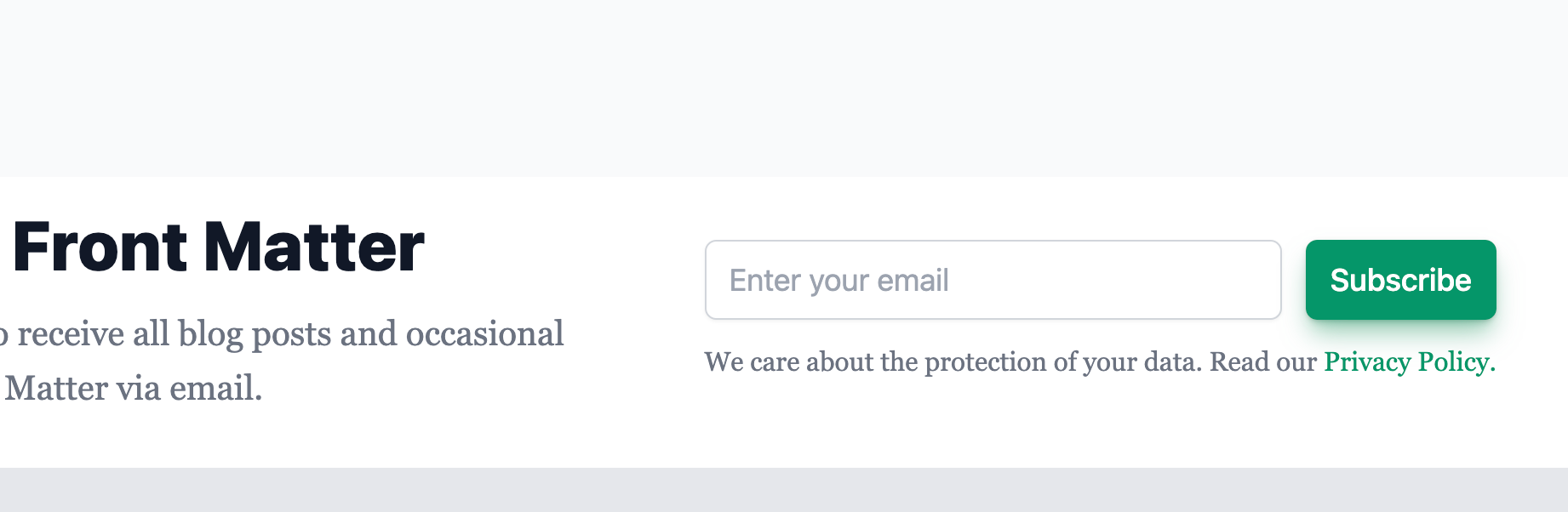Click the word "Matter" in the bold heading

314,247
